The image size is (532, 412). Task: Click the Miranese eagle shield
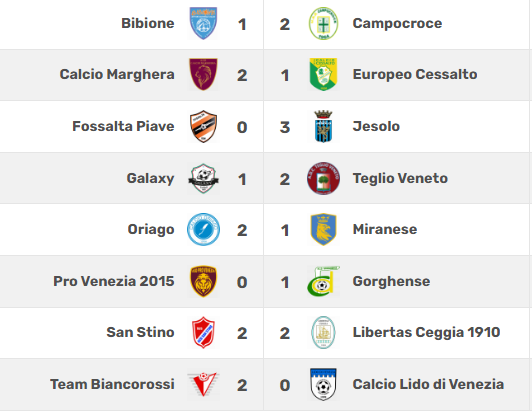323,229
